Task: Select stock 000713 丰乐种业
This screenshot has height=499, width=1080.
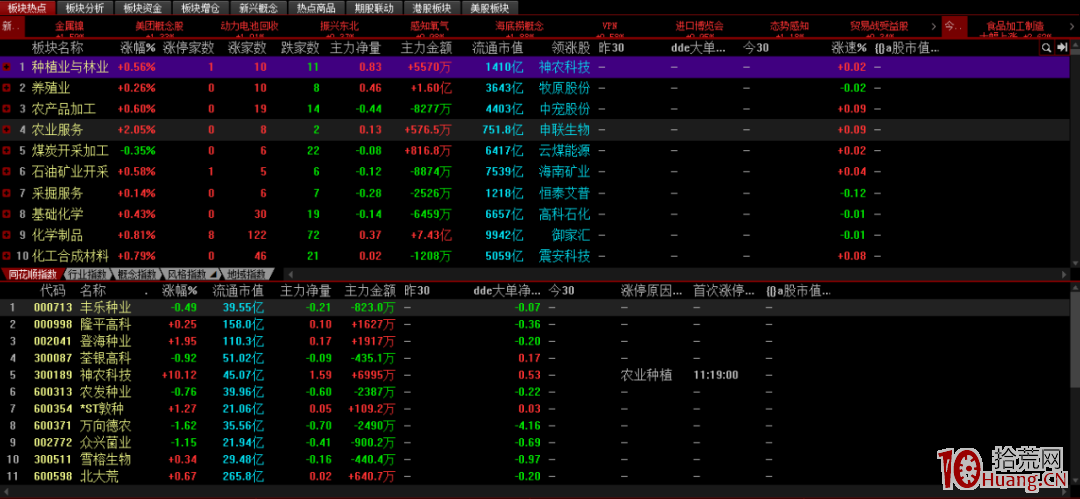Action: (x=534, y=307)
